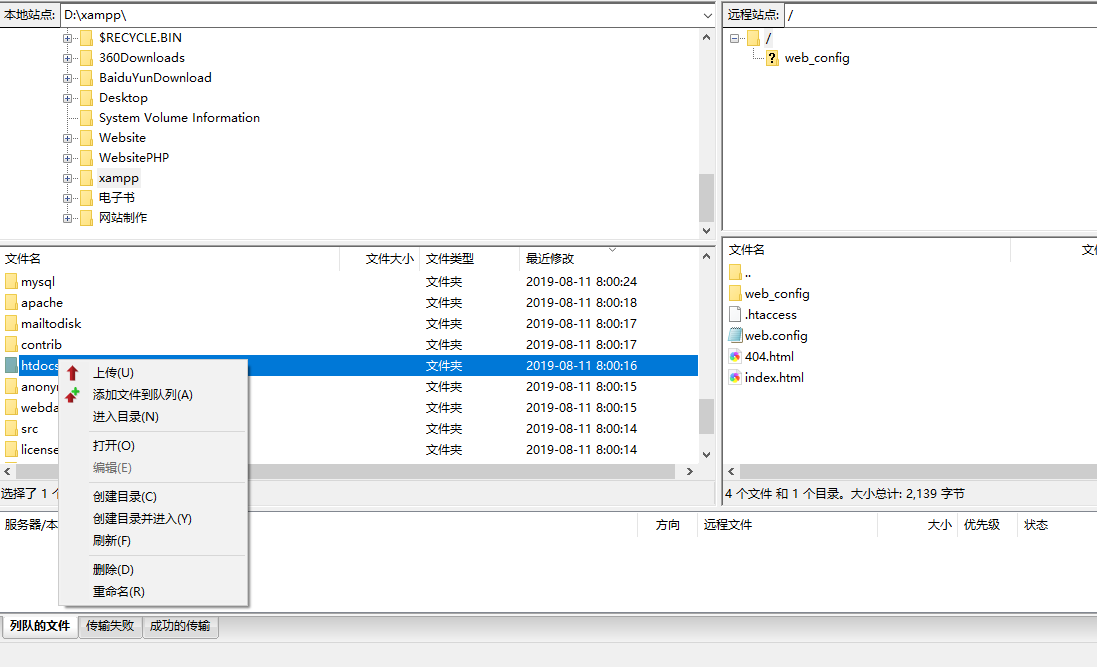This screenshot has width=1097, height=667.
Task: Switch to the 传输失败 tab
Action: click(x=110, y=626)
